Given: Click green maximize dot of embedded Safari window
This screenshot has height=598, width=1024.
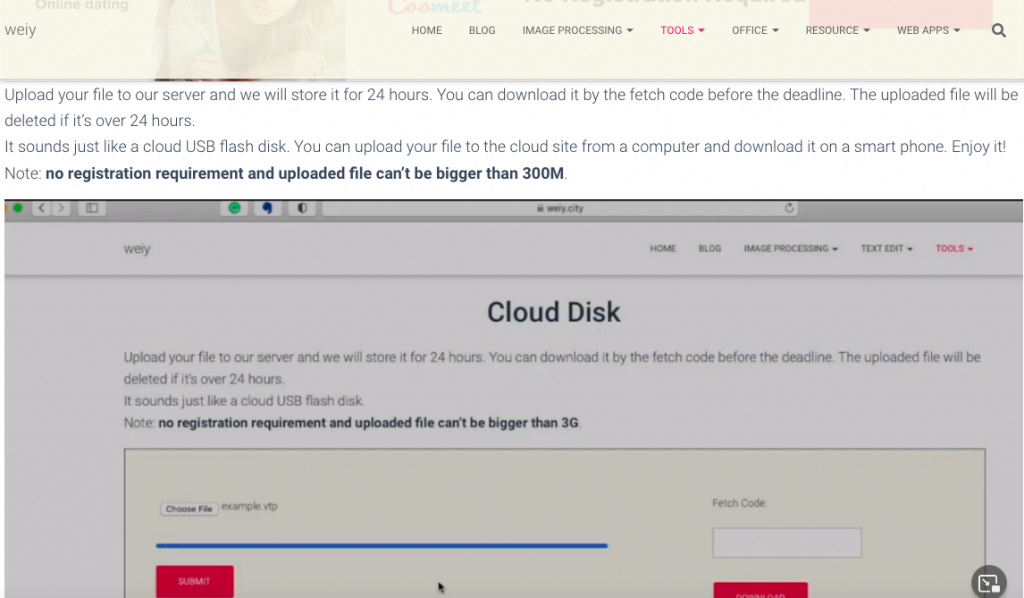Looking at the screenshot, I should coord(18,208).
